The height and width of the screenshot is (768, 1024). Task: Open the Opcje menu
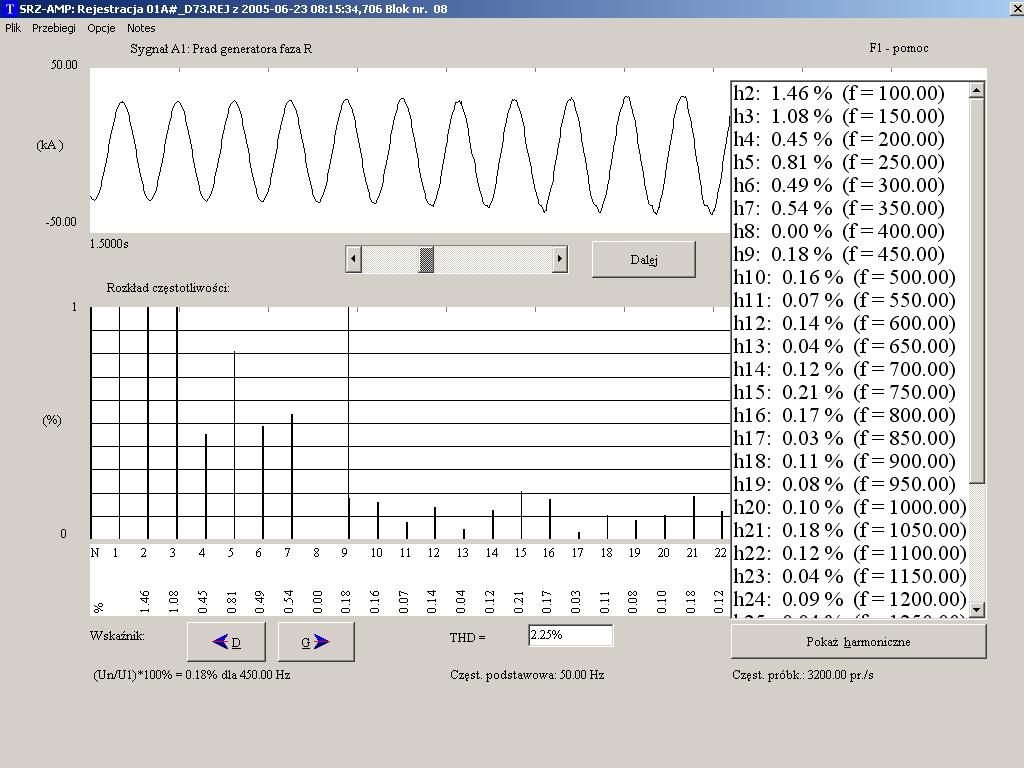coord(101,28)
